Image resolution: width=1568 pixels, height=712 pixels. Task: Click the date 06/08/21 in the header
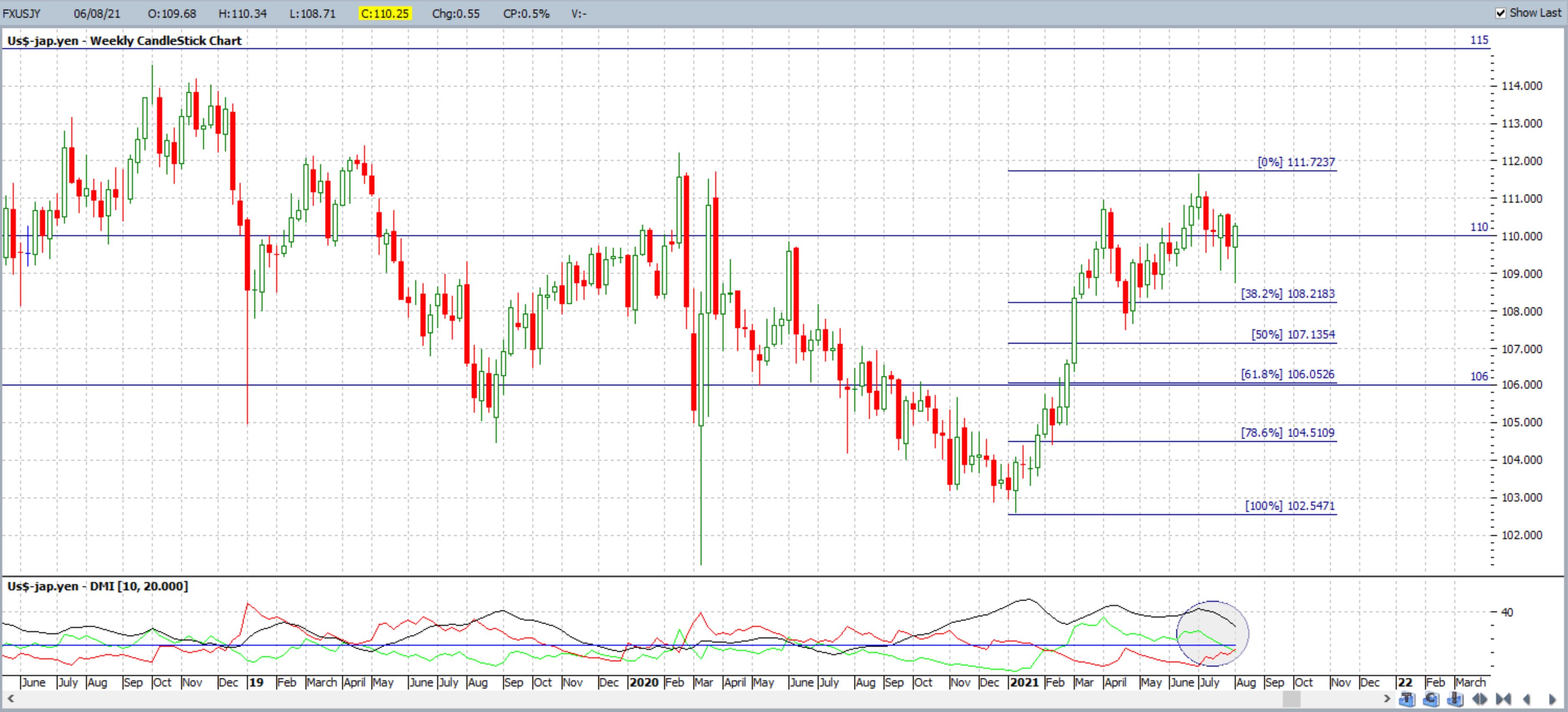coord(97,13)
